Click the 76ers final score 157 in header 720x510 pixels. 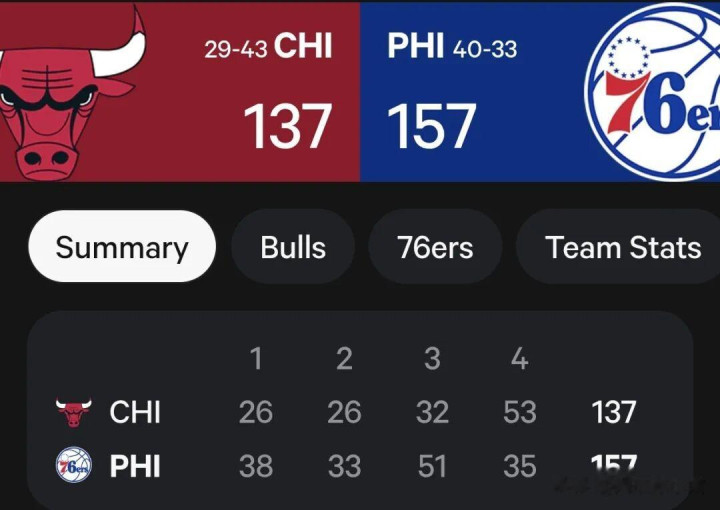click(x=431, y=127)
